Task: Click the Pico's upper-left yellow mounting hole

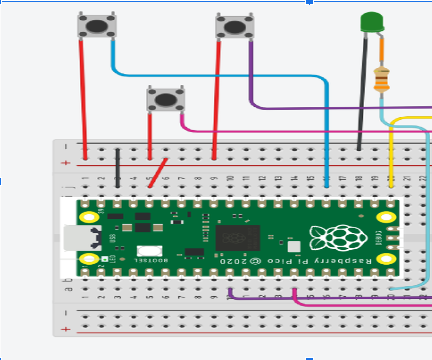Action: 89,218
